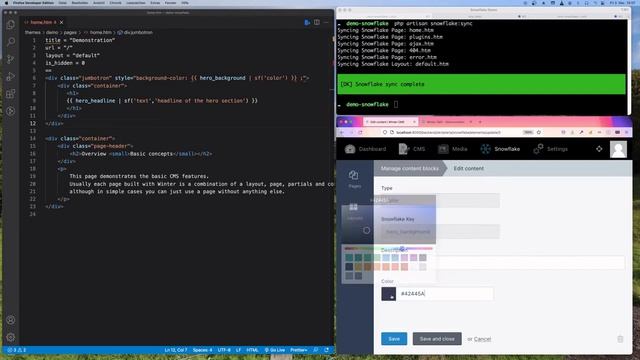640x360 pixels.
Task: Click 'HTML' language mode in status bar
Action: 252,350
